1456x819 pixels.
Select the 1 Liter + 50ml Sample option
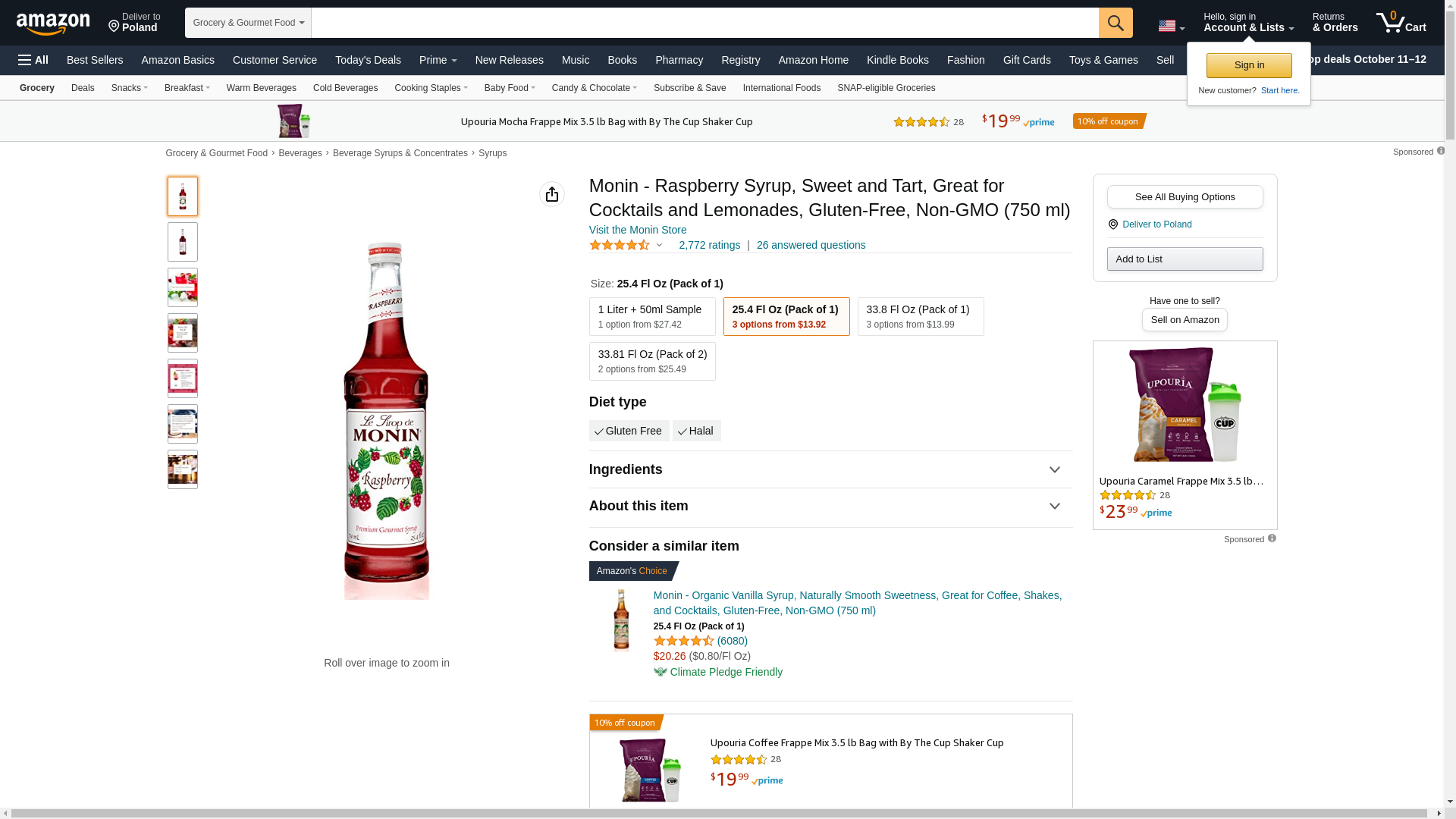(651, 316)
